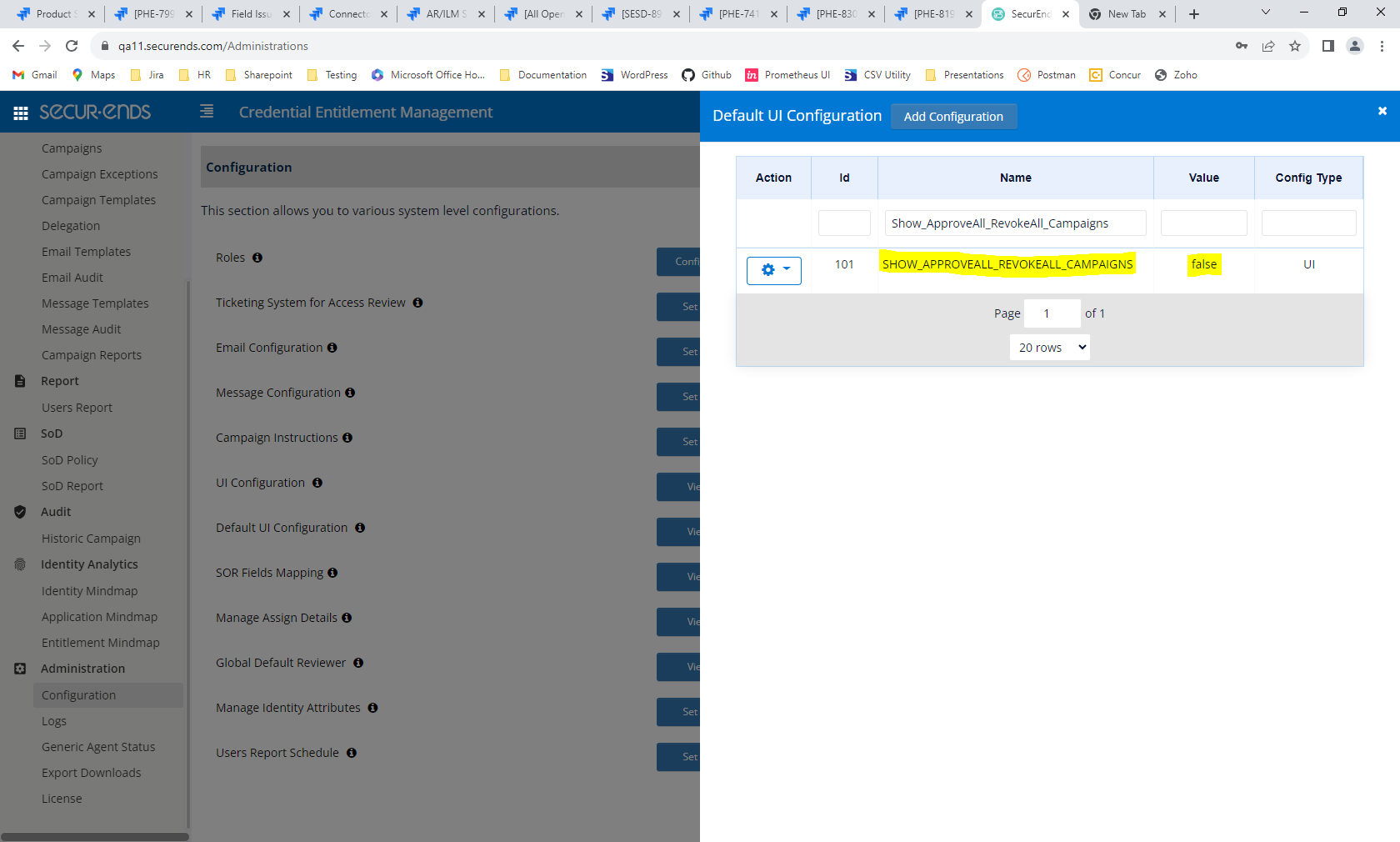Click the Report document icon in sidebar
The image size is (1400, 842).
point(20,381)
